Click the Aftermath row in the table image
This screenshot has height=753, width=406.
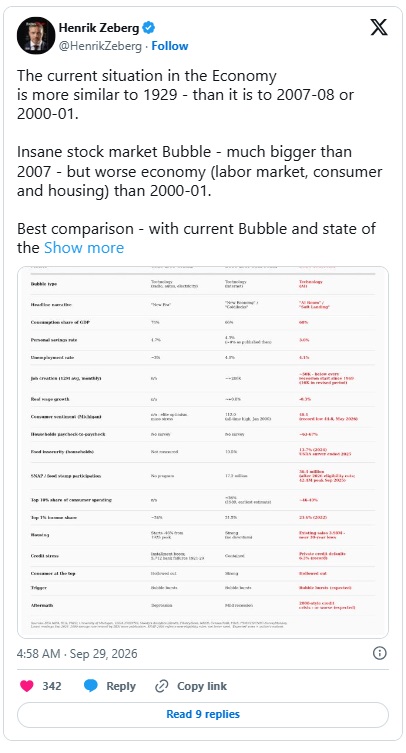click(203, 606)
